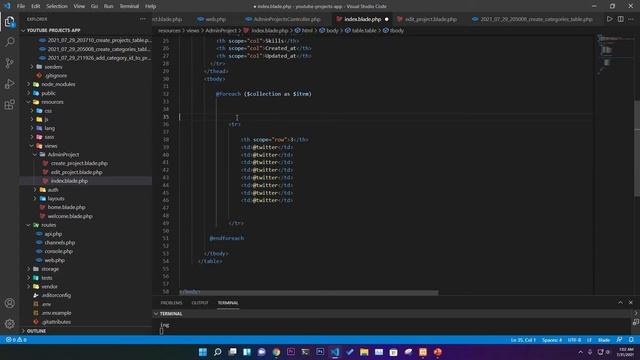This screenshot has width=640, height=360.
Task: Open channels.php in the routes folder
Action: tap(60, 242)
